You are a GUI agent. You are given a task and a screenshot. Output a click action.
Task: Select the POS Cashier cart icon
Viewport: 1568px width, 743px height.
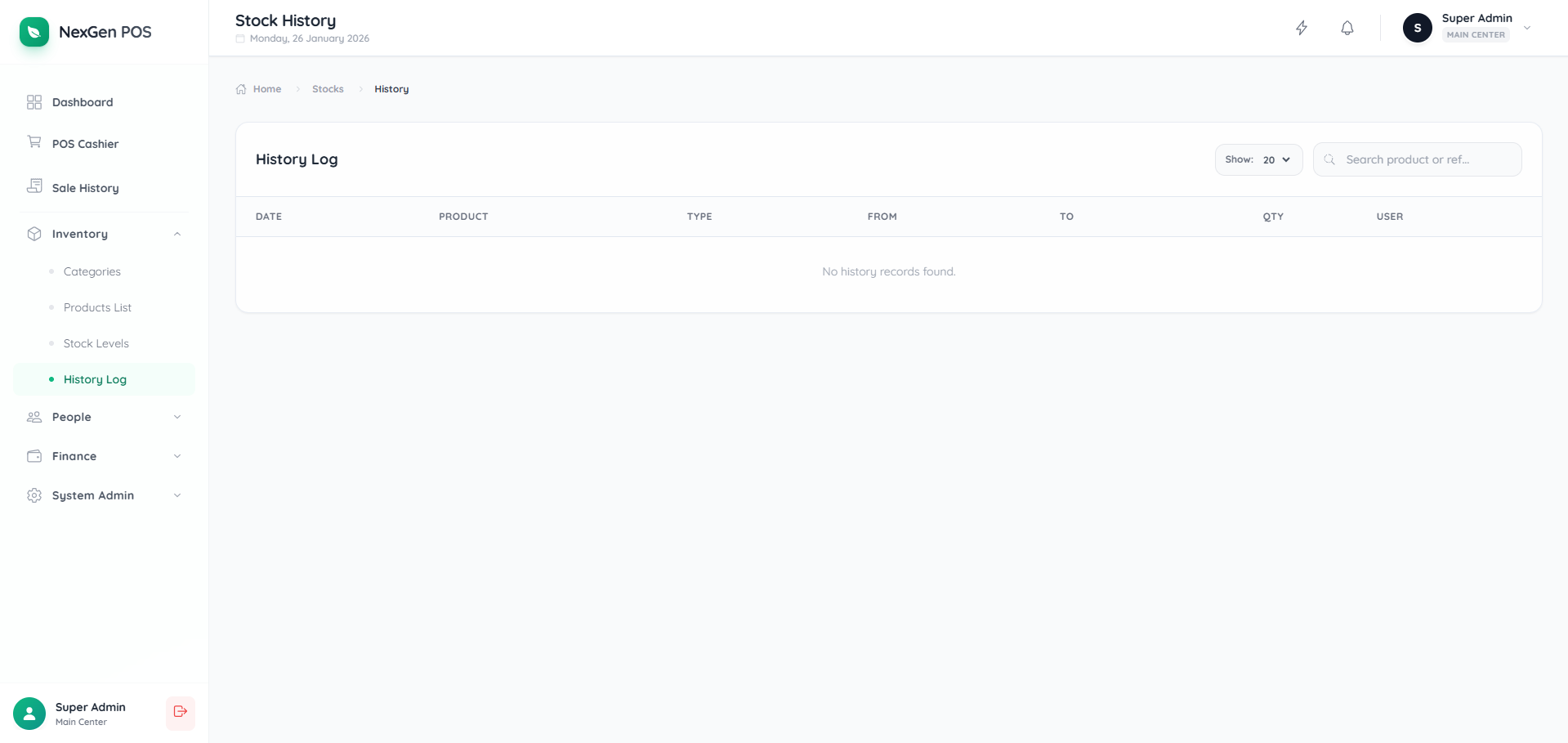tap(34, 141)
